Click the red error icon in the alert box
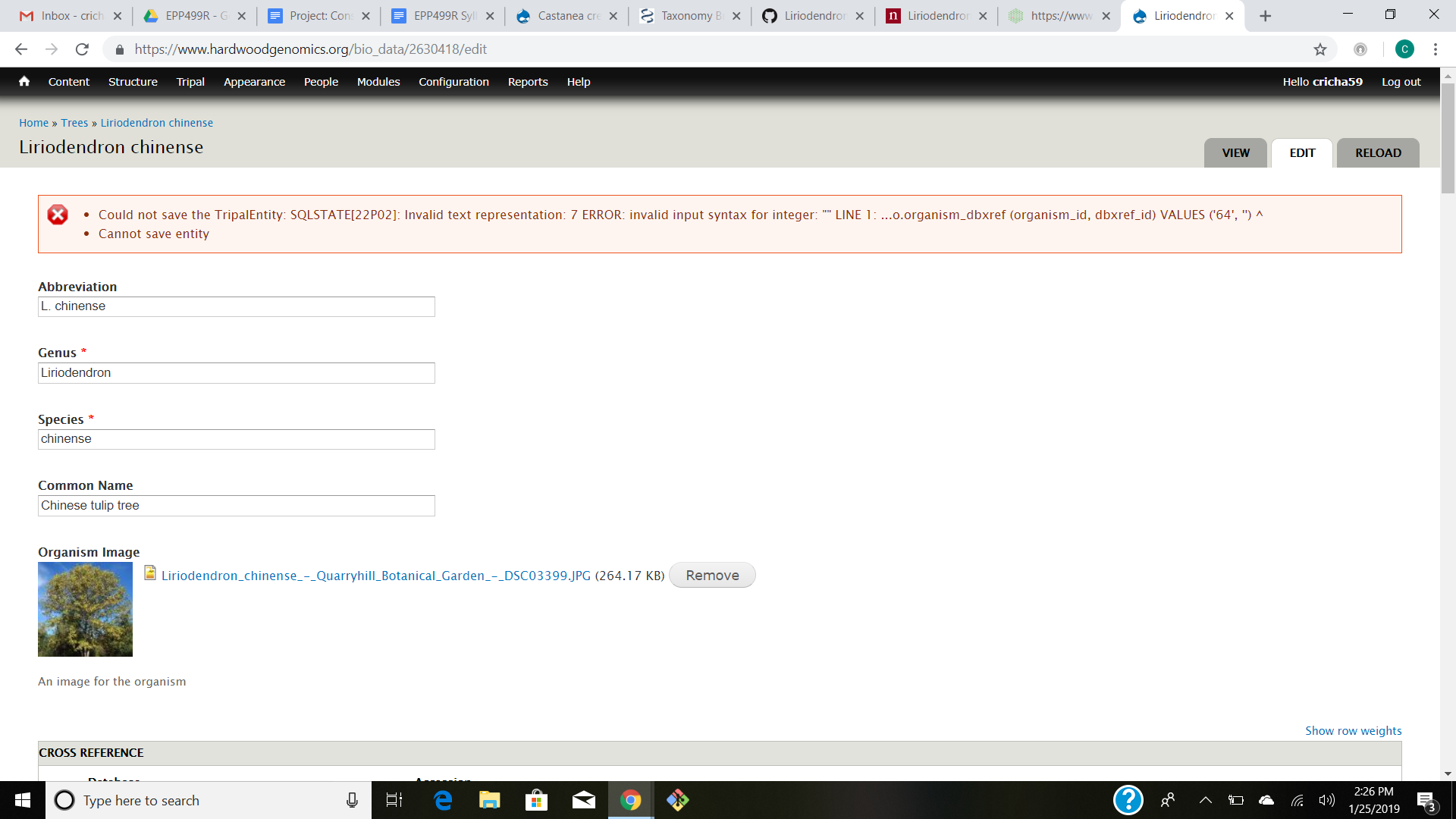The height and width of the screenshot is (819, 1456). (x=58, y=215)
